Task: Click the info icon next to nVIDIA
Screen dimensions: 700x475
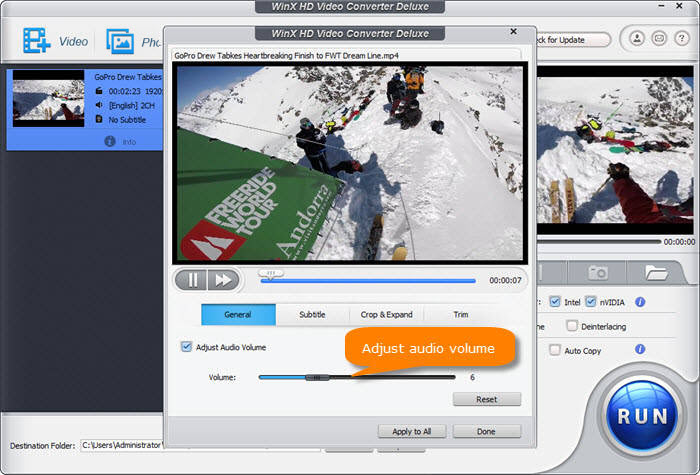Action: point(640,302)
